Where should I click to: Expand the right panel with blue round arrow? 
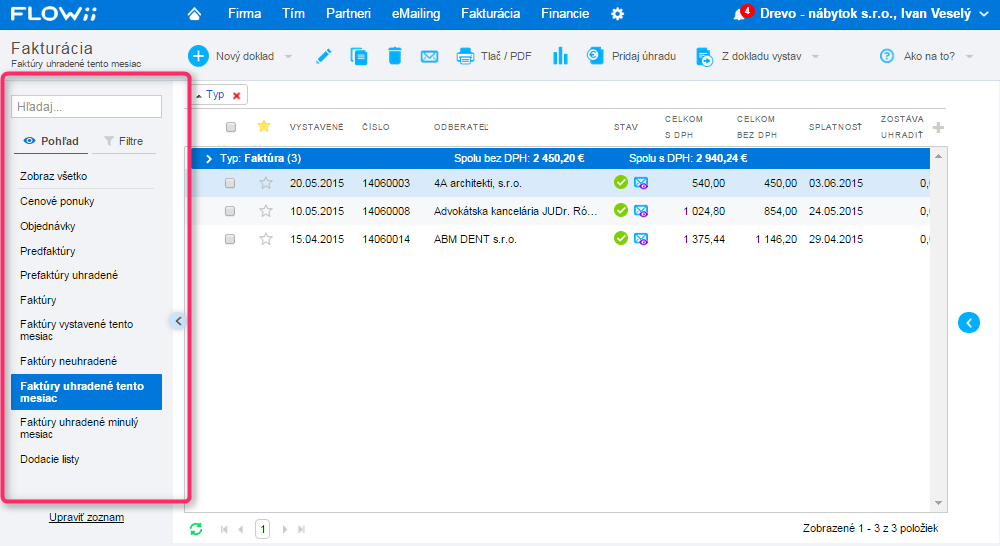point(969,323)
